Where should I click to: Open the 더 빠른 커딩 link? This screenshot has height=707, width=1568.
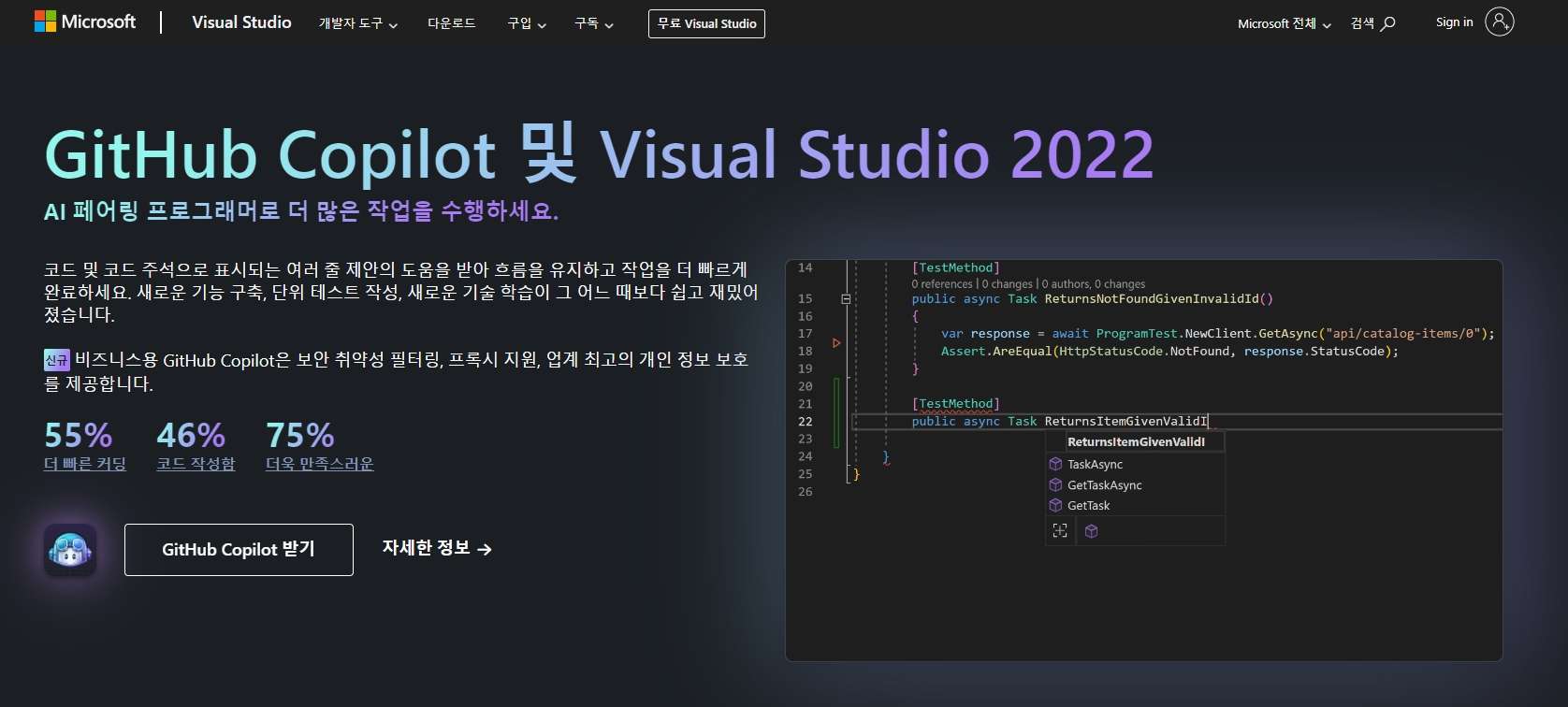[x=85, y=464]
